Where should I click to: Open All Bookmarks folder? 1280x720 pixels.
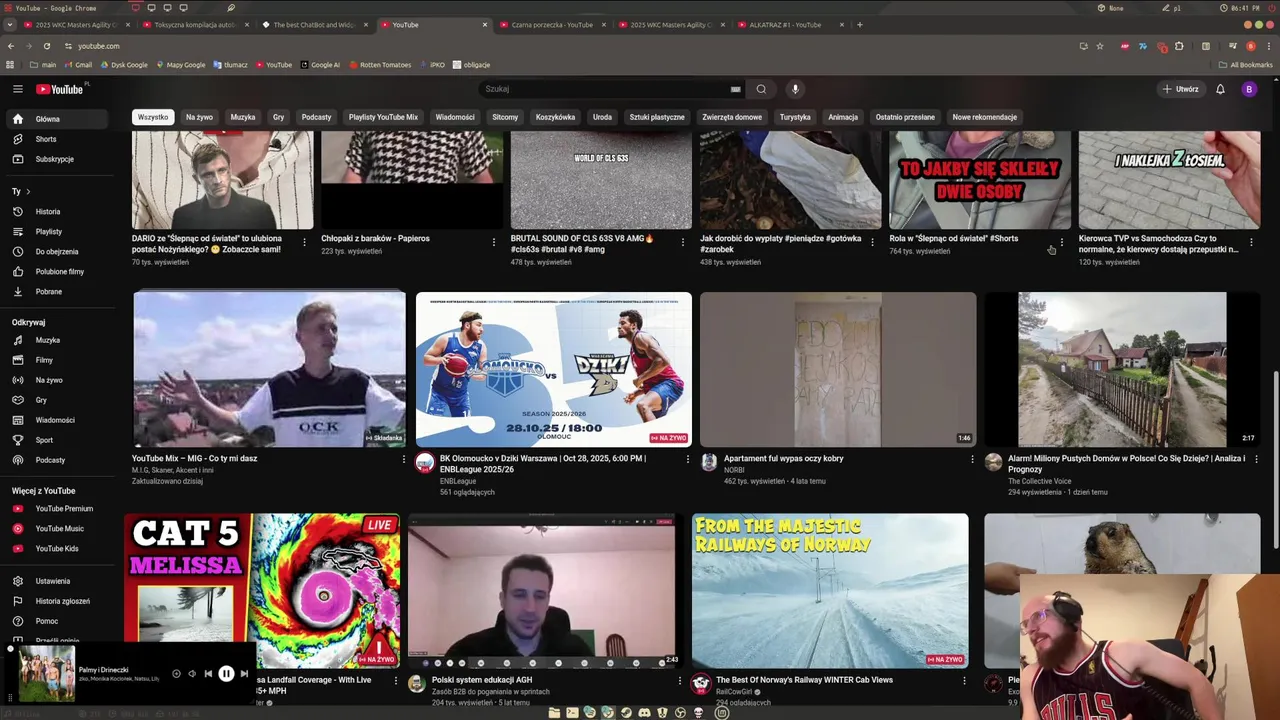1245,65
